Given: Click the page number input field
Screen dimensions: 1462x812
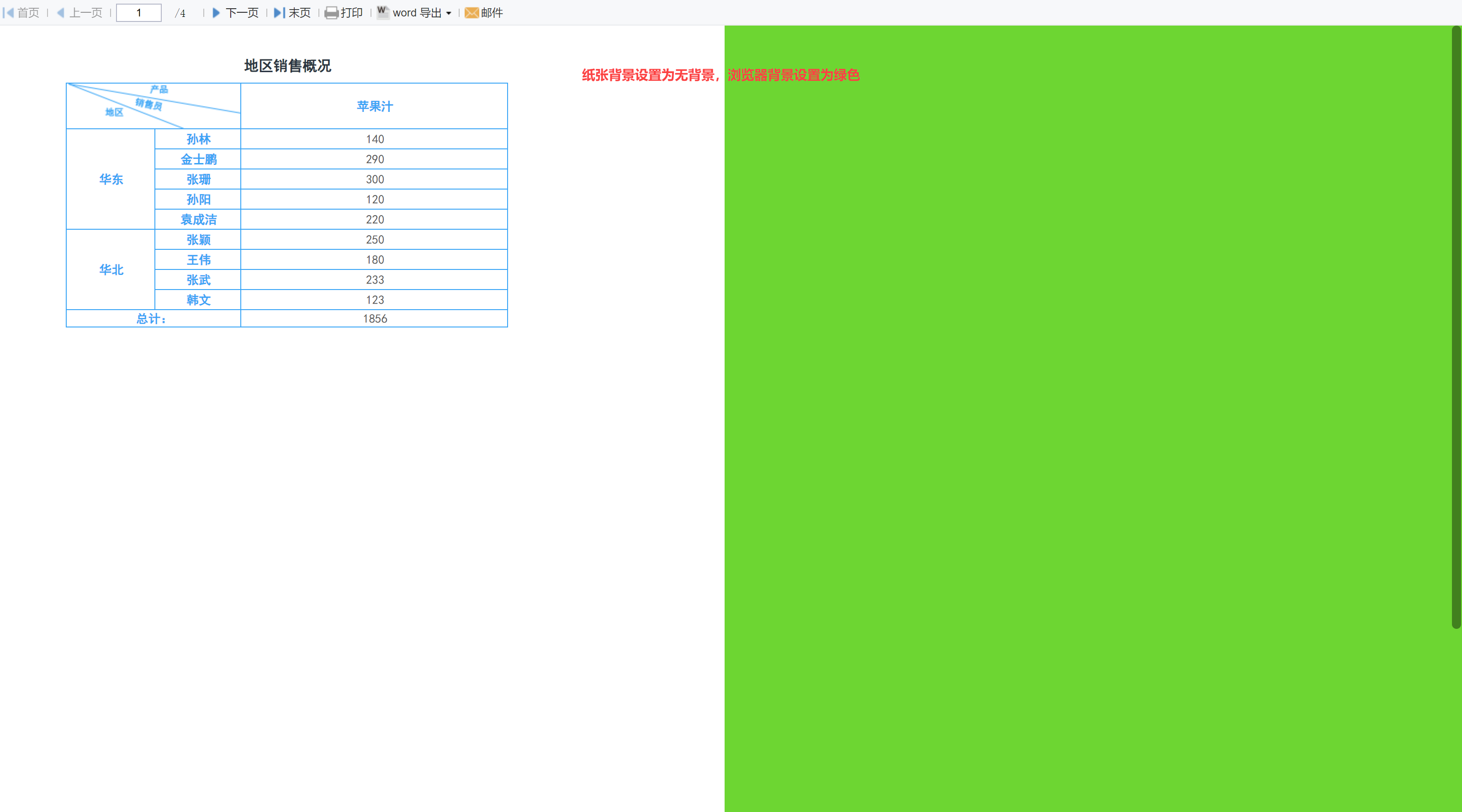Looking at the screenshot, I should 138,12.
